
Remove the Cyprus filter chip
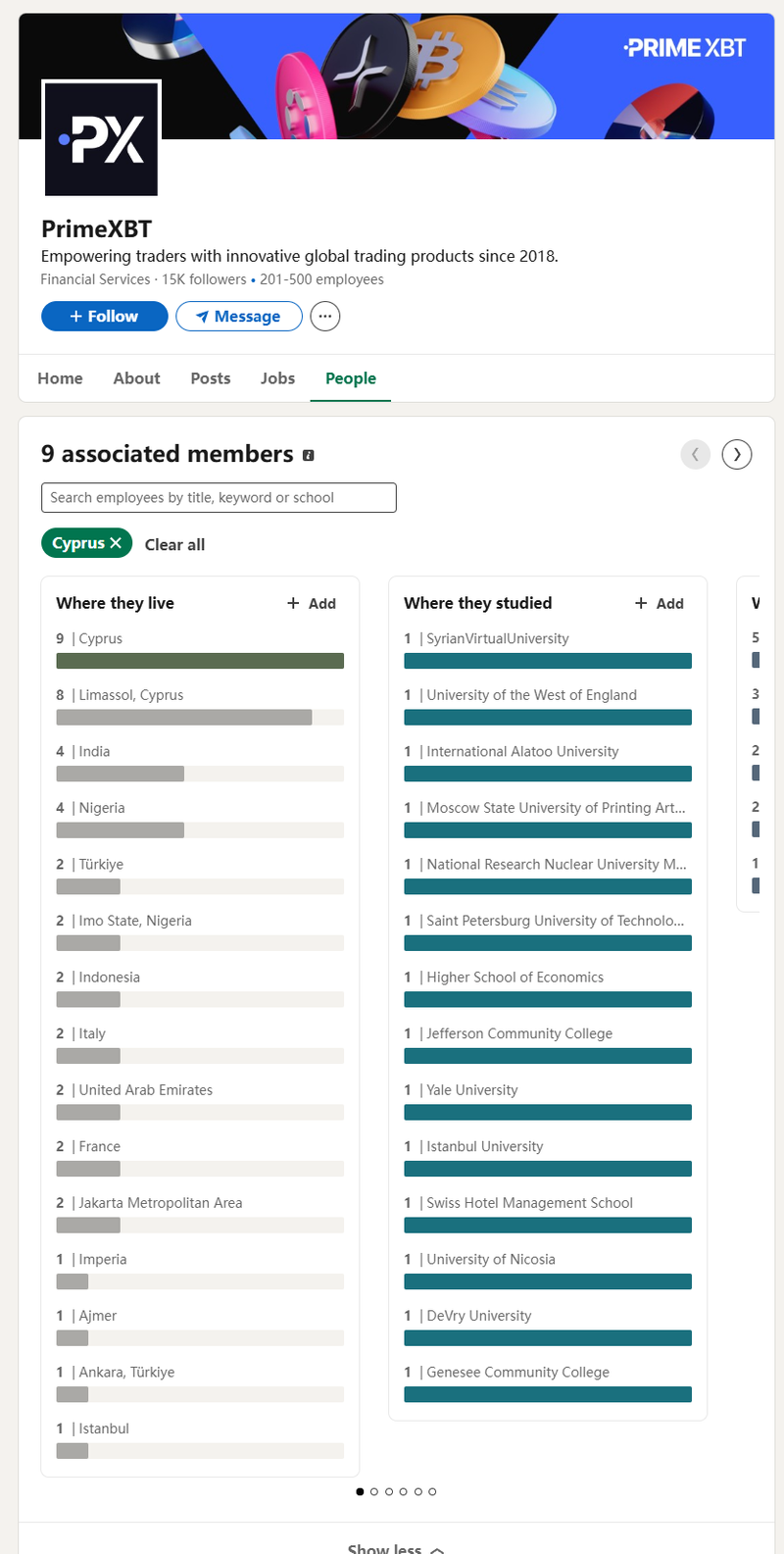click(116, 542)
